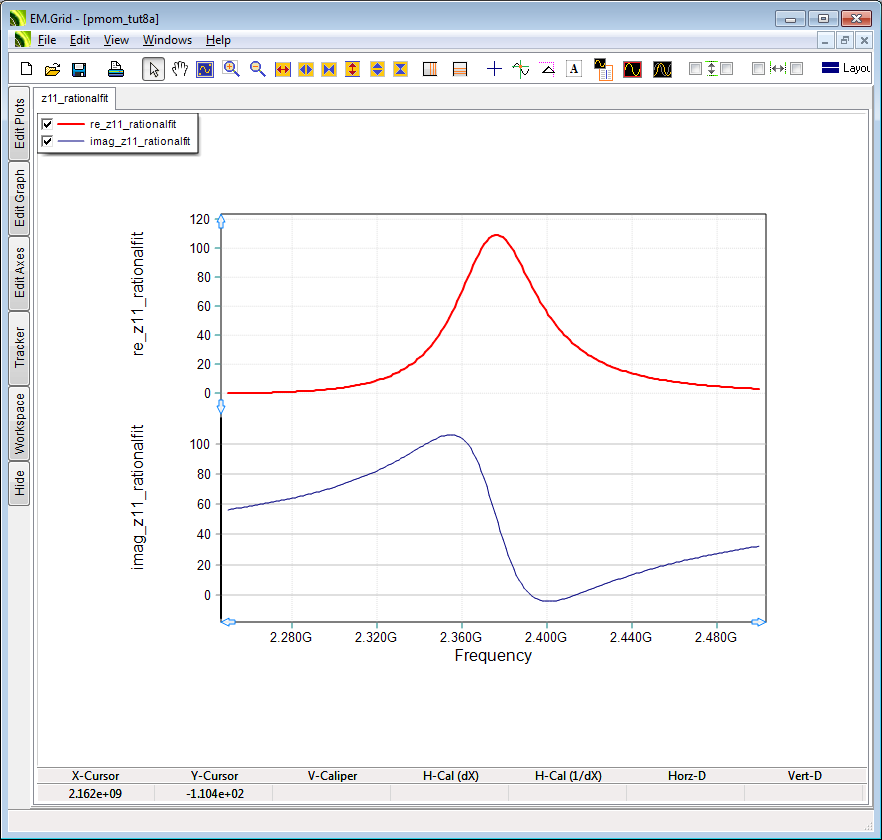Select the arrow pointer tool
This screenshot has height=840, width=882.
tap(154, 69)
